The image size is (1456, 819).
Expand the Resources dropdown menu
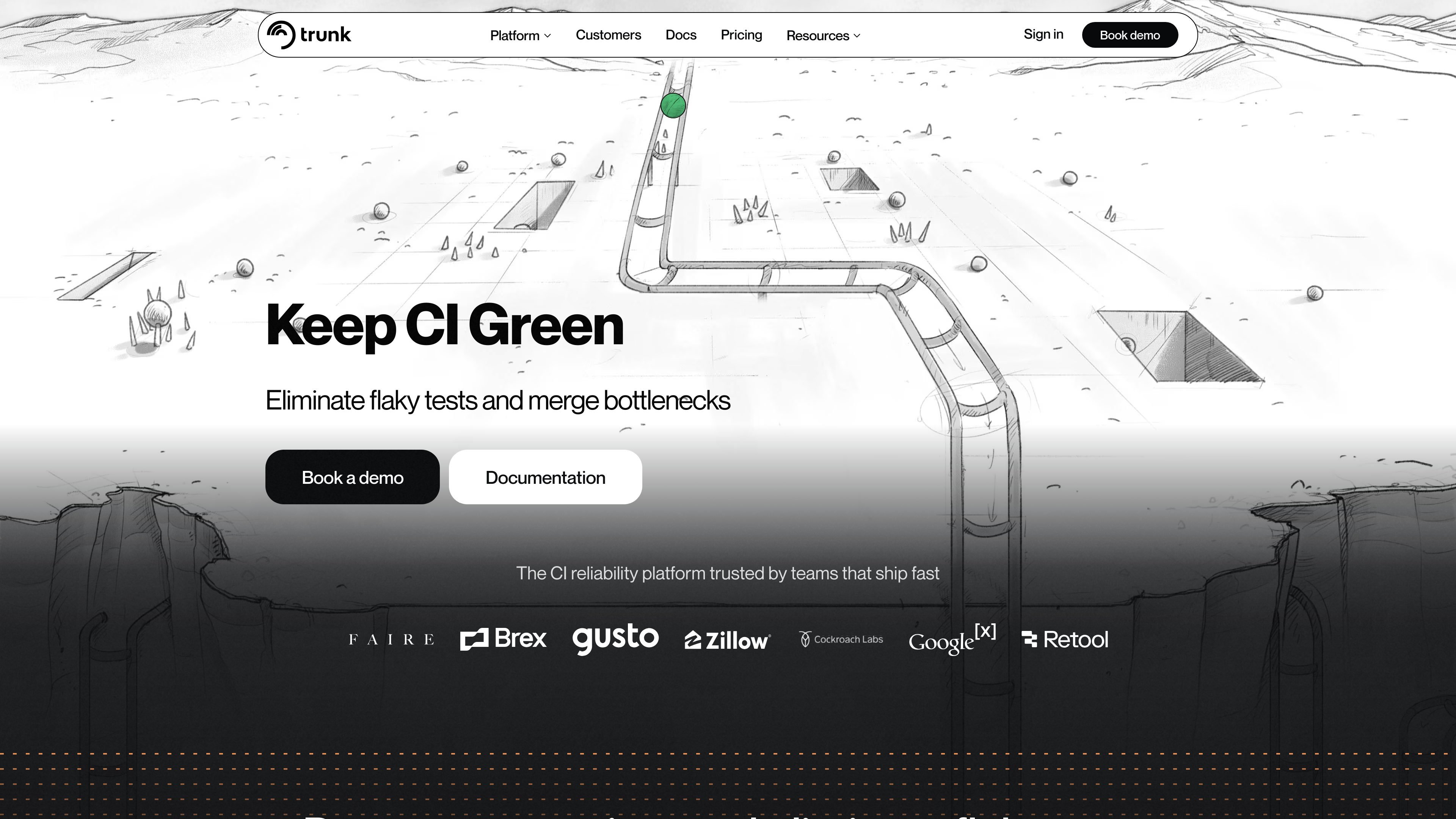(x=824, y=36)
